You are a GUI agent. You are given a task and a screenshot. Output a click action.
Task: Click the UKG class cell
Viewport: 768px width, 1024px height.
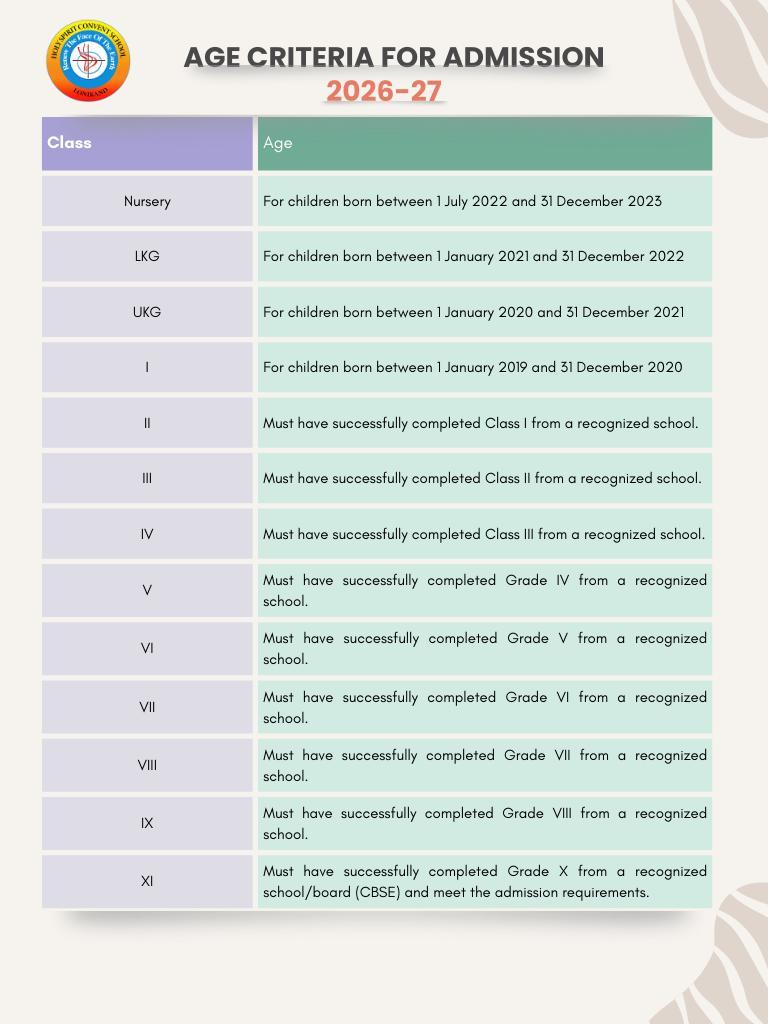pyautogui.click(x=147, y=312)
